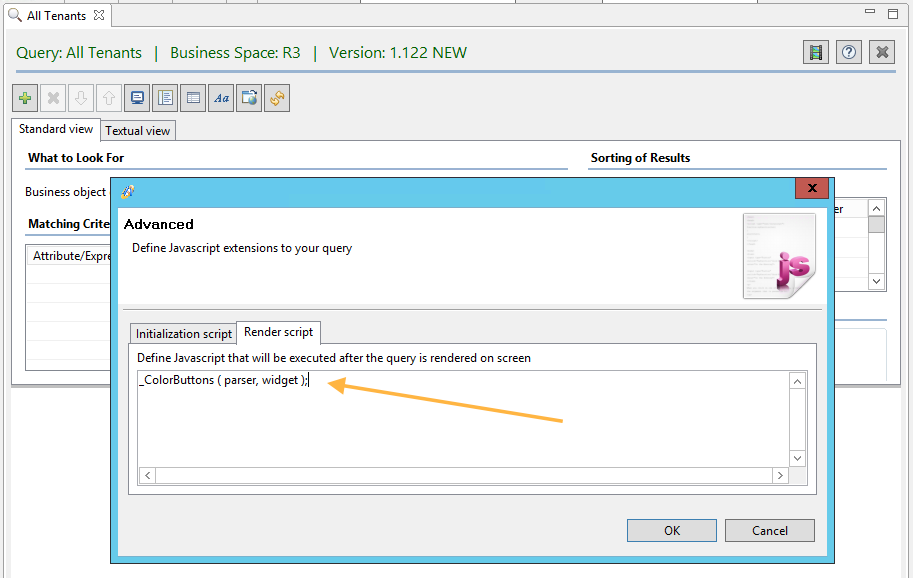Switch to the Initialization script tab
The height and width of the screenshot is (578, 913).
click(183, 334)
